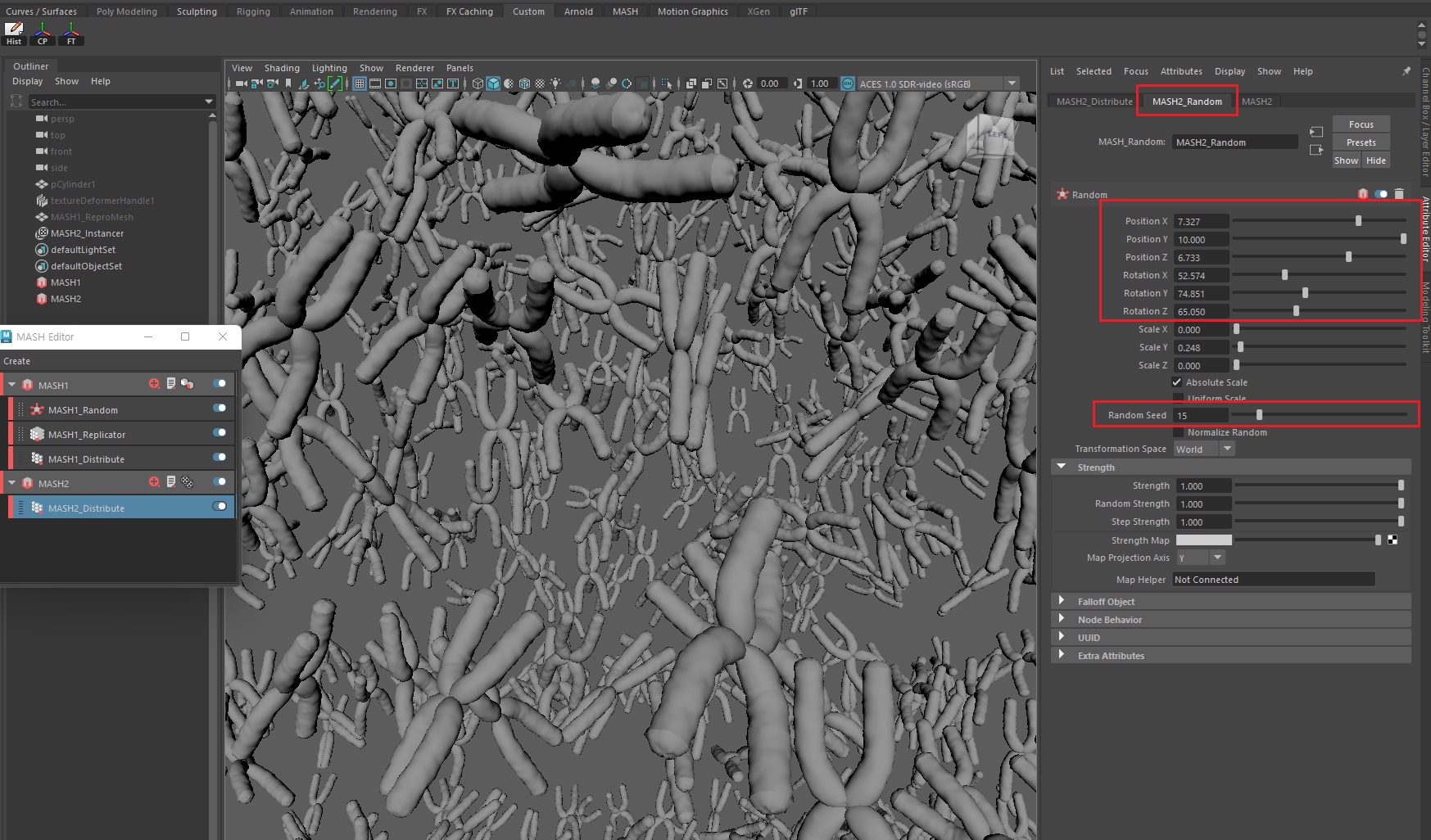The width and height of the screenshot is (1431, 840).
Task: Collapse the MASH1 network in MASH Editor
Action: [12, 385]
